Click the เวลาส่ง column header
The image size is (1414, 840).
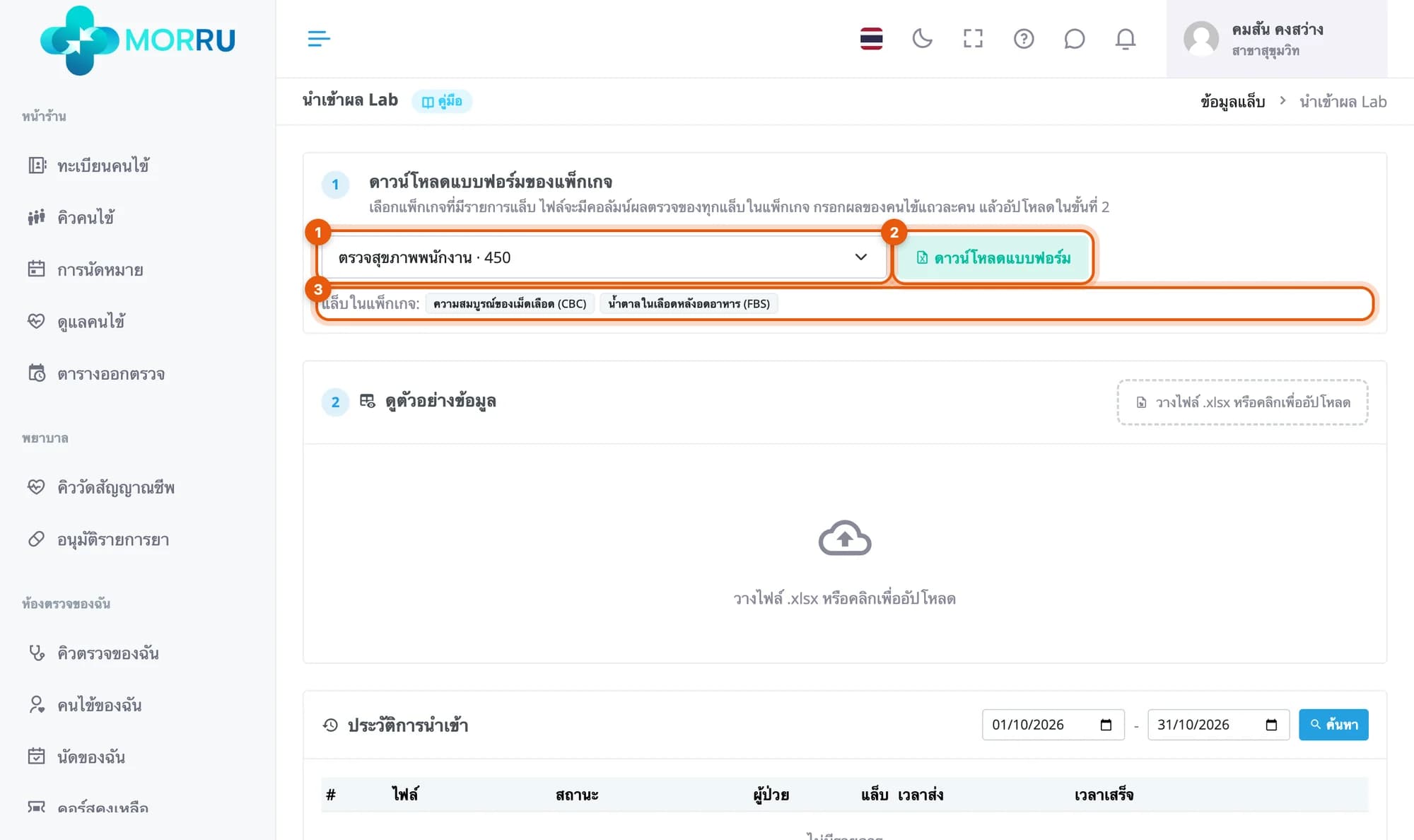click(x=921, y=795)
